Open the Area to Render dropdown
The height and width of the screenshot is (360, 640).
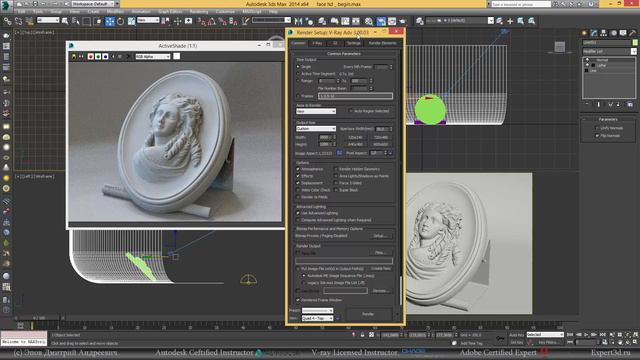(316, 111)
